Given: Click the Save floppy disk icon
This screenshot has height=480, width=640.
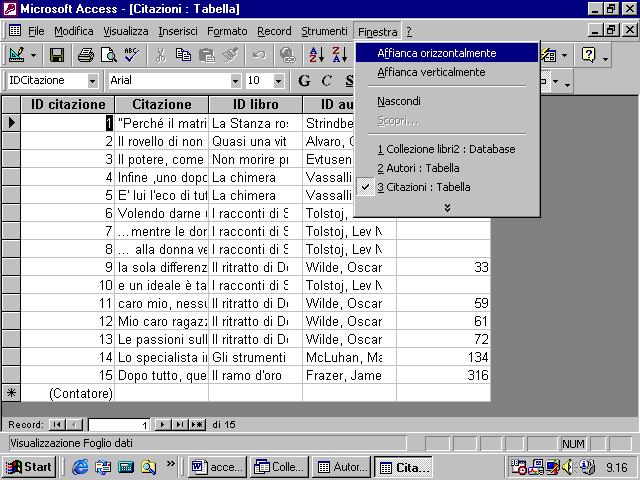Looking at the screenshot, I should click(x=57, y=55).
